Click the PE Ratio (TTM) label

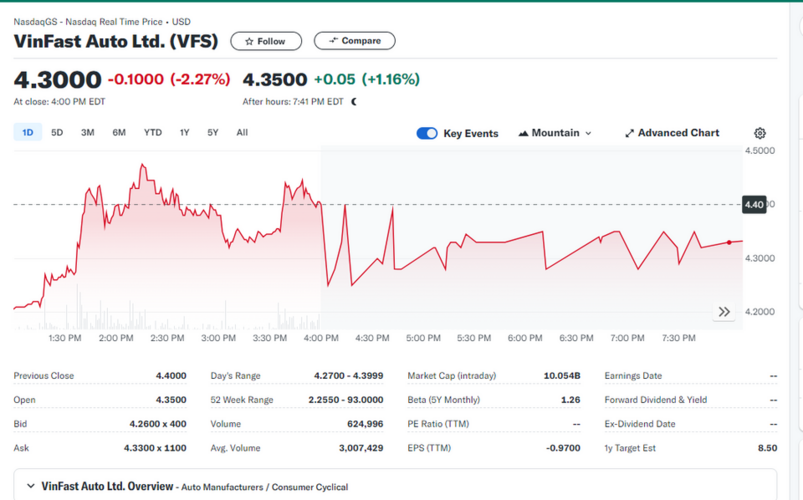[438, 424]
